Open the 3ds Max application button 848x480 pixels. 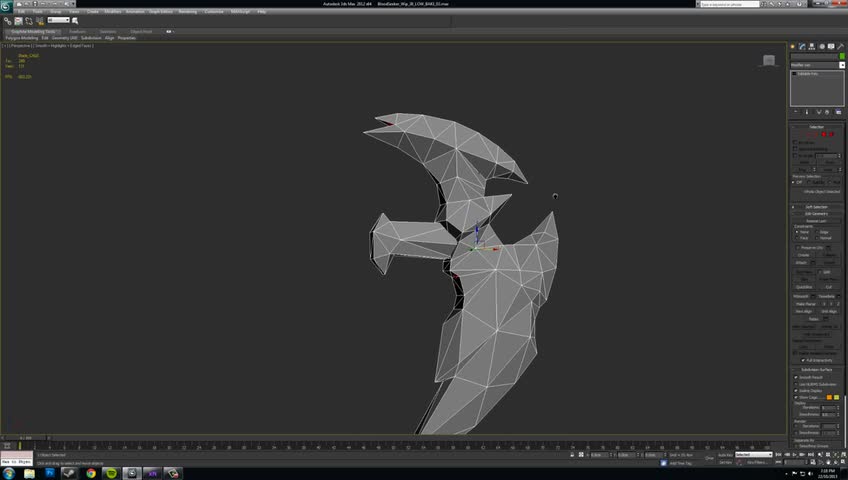click(x=6, y=6)
